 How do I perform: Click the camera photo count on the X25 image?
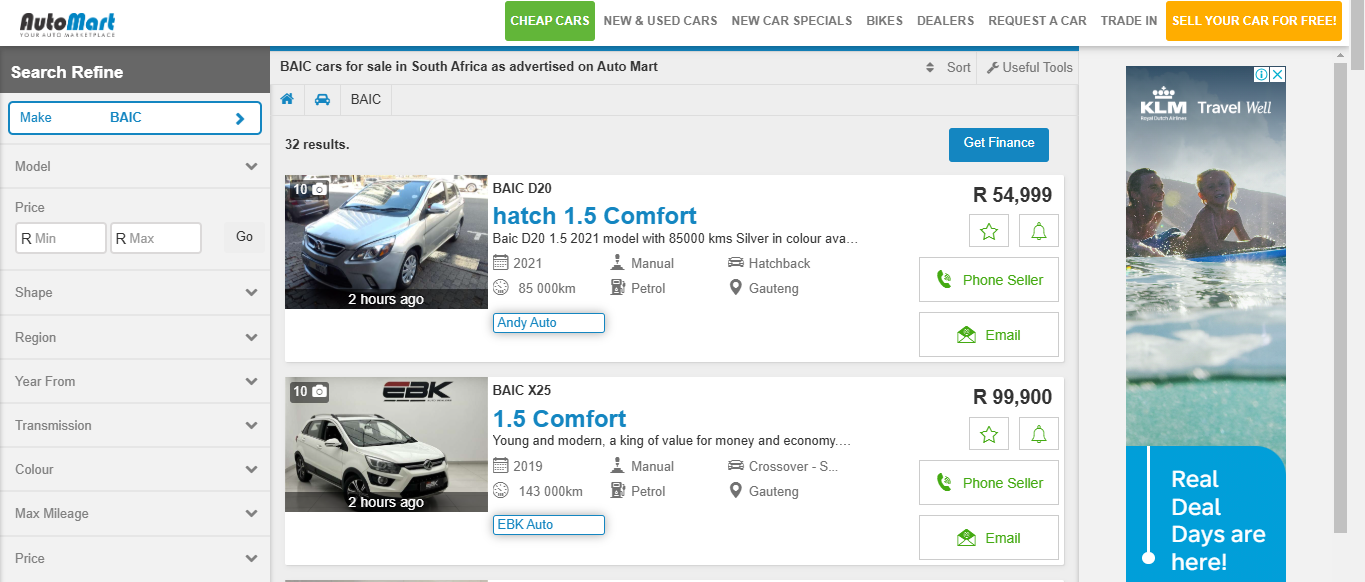309,391
